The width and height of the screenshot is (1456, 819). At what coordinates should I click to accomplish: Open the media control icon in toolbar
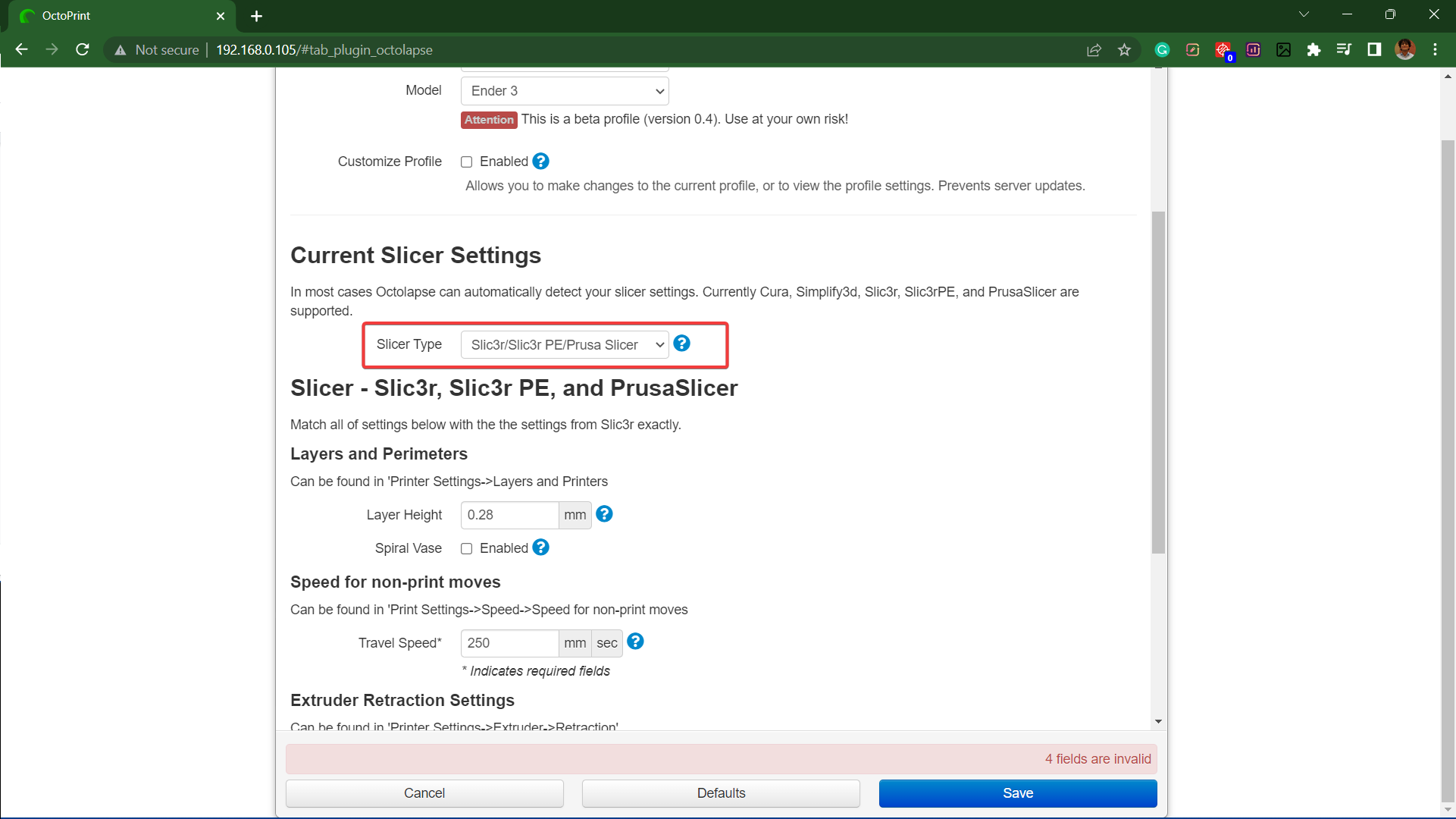(1344, 50)
